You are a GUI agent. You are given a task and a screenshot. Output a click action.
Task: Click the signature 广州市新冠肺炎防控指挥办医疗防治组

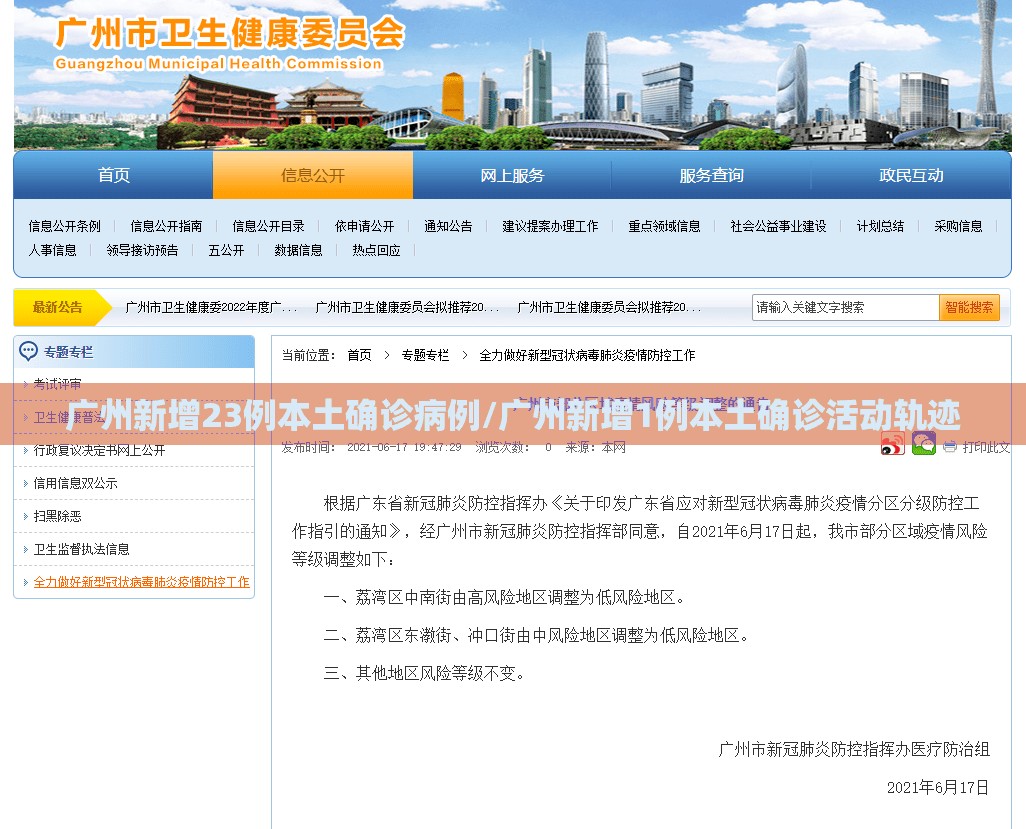[854, 749]
